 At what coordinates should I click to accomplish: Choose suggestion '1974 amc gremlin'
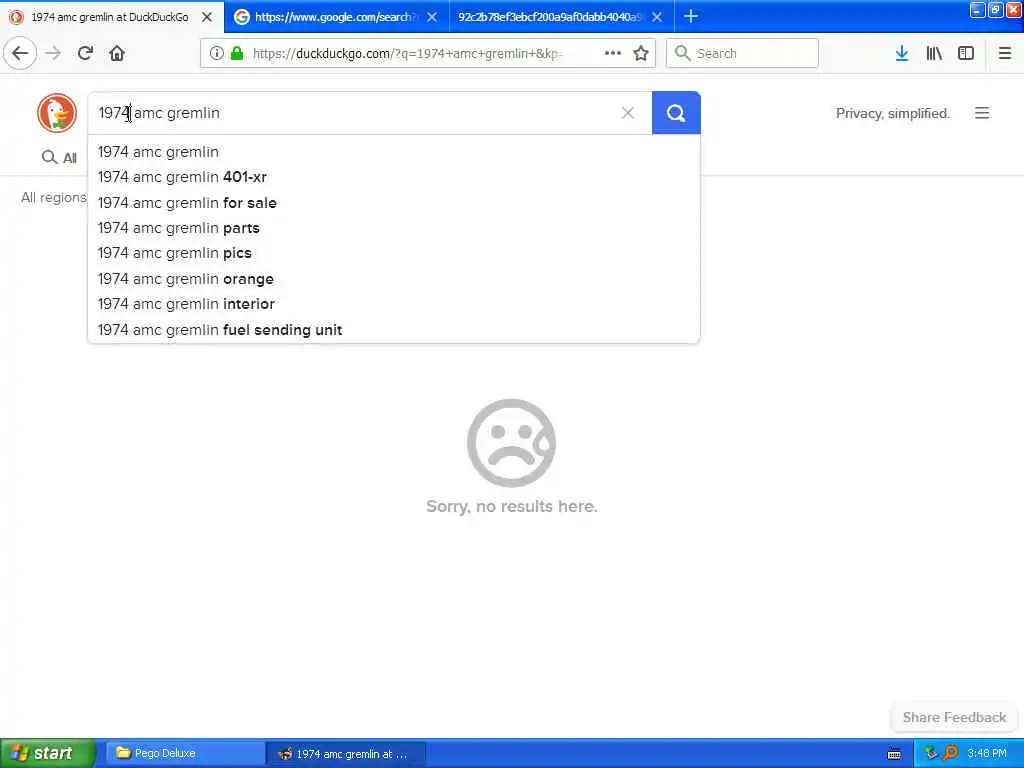(394, 152)
